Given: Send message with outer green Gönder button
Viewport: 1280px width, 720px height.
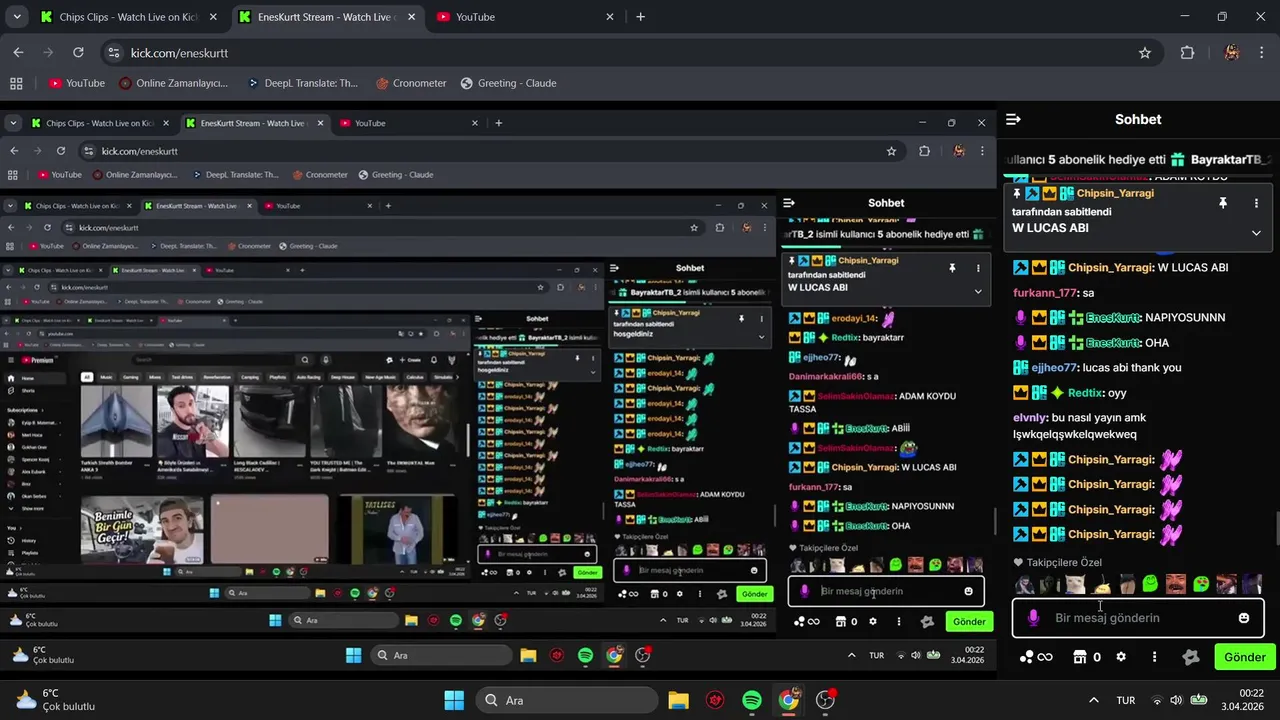Looking at the screenshot, I should click(x=1245, y=657).
